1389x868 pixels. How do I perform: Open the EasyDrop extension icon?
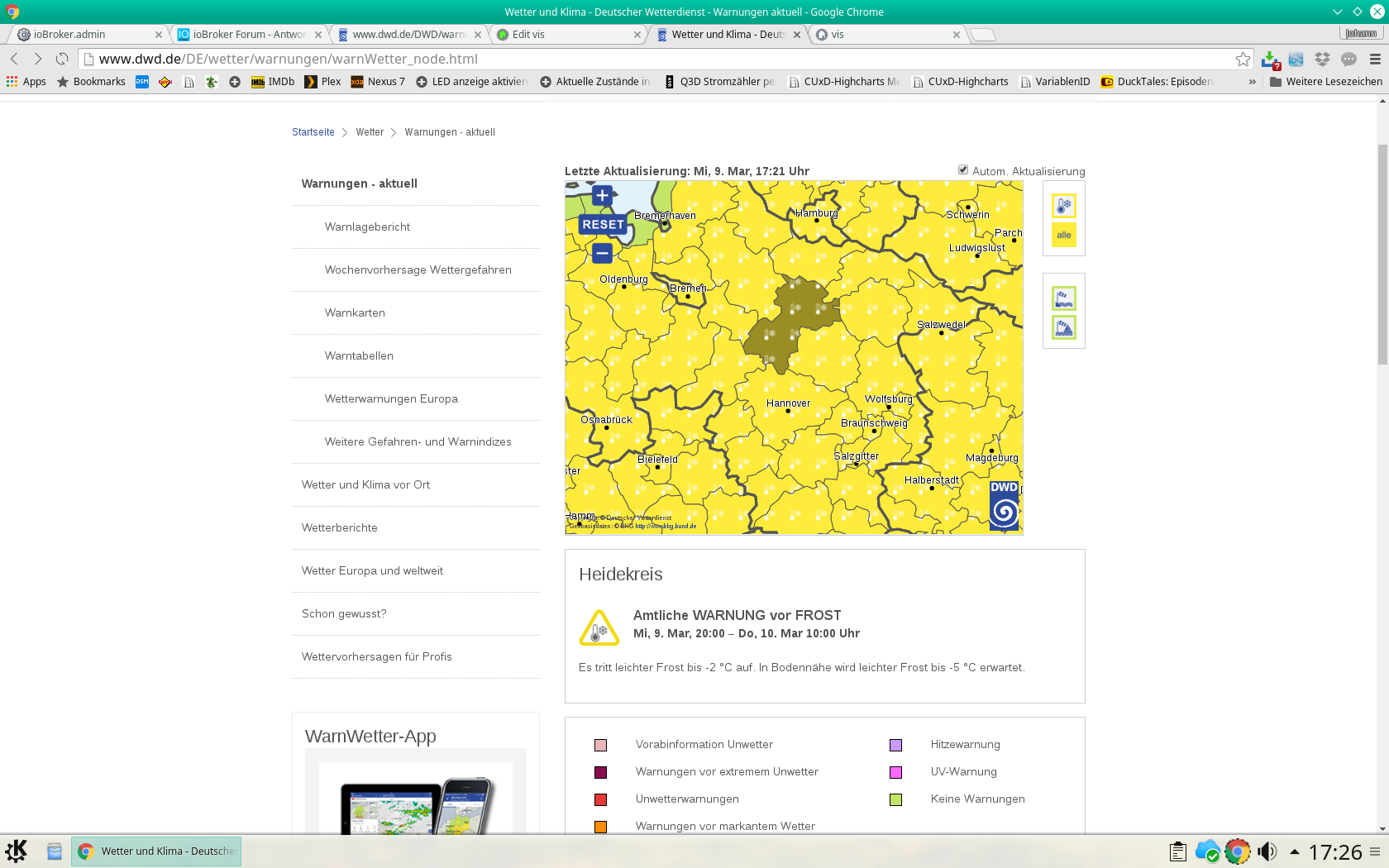pos(1296,60)
